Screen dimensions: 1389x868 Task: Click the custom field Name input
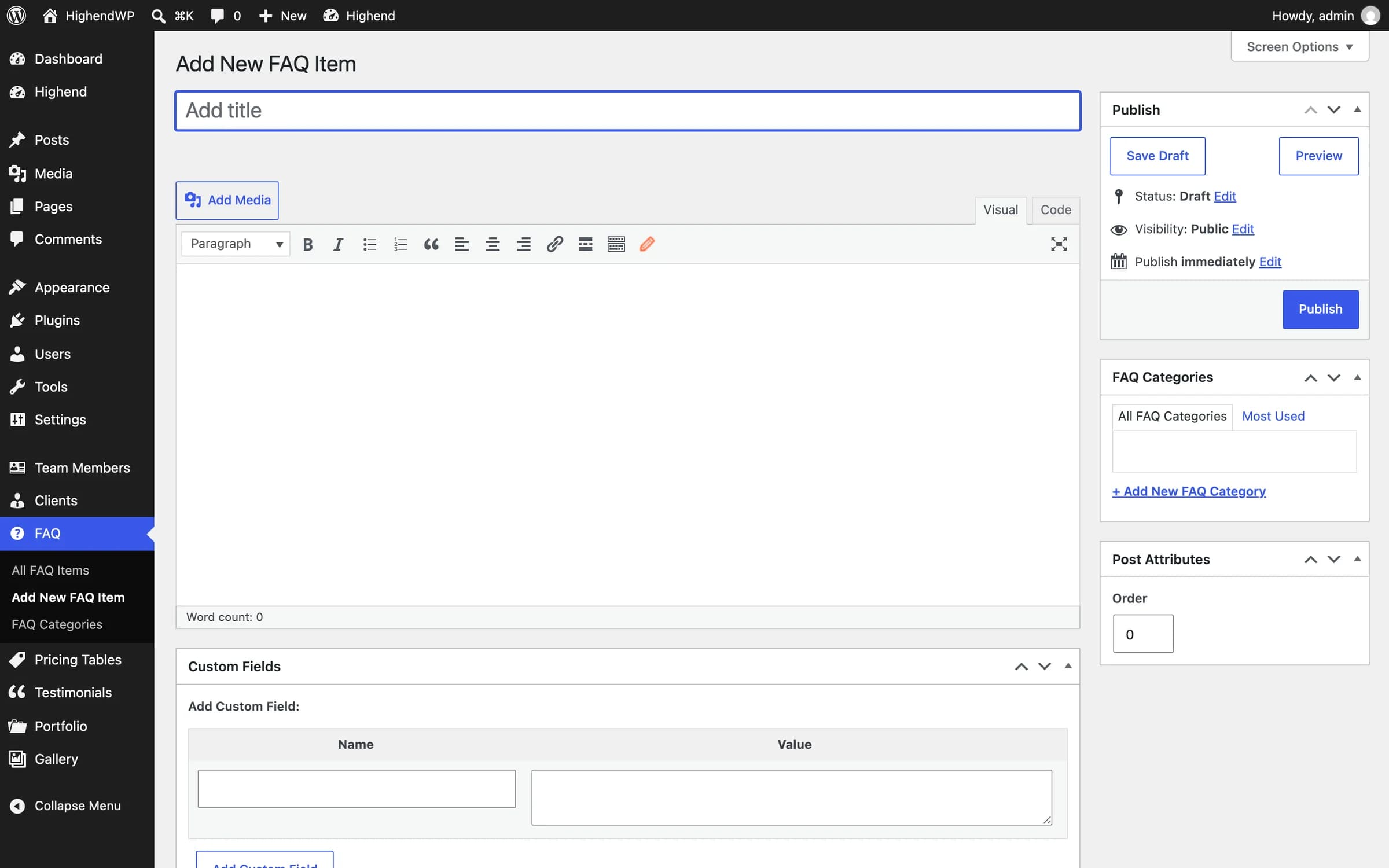(357, 789)
